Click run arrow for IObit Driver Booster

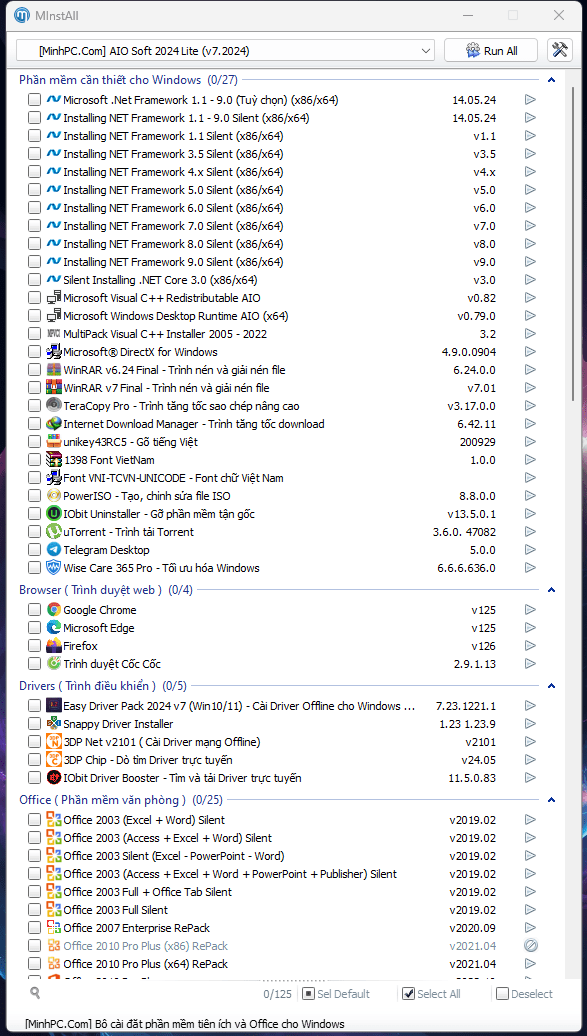click(530, 778)
